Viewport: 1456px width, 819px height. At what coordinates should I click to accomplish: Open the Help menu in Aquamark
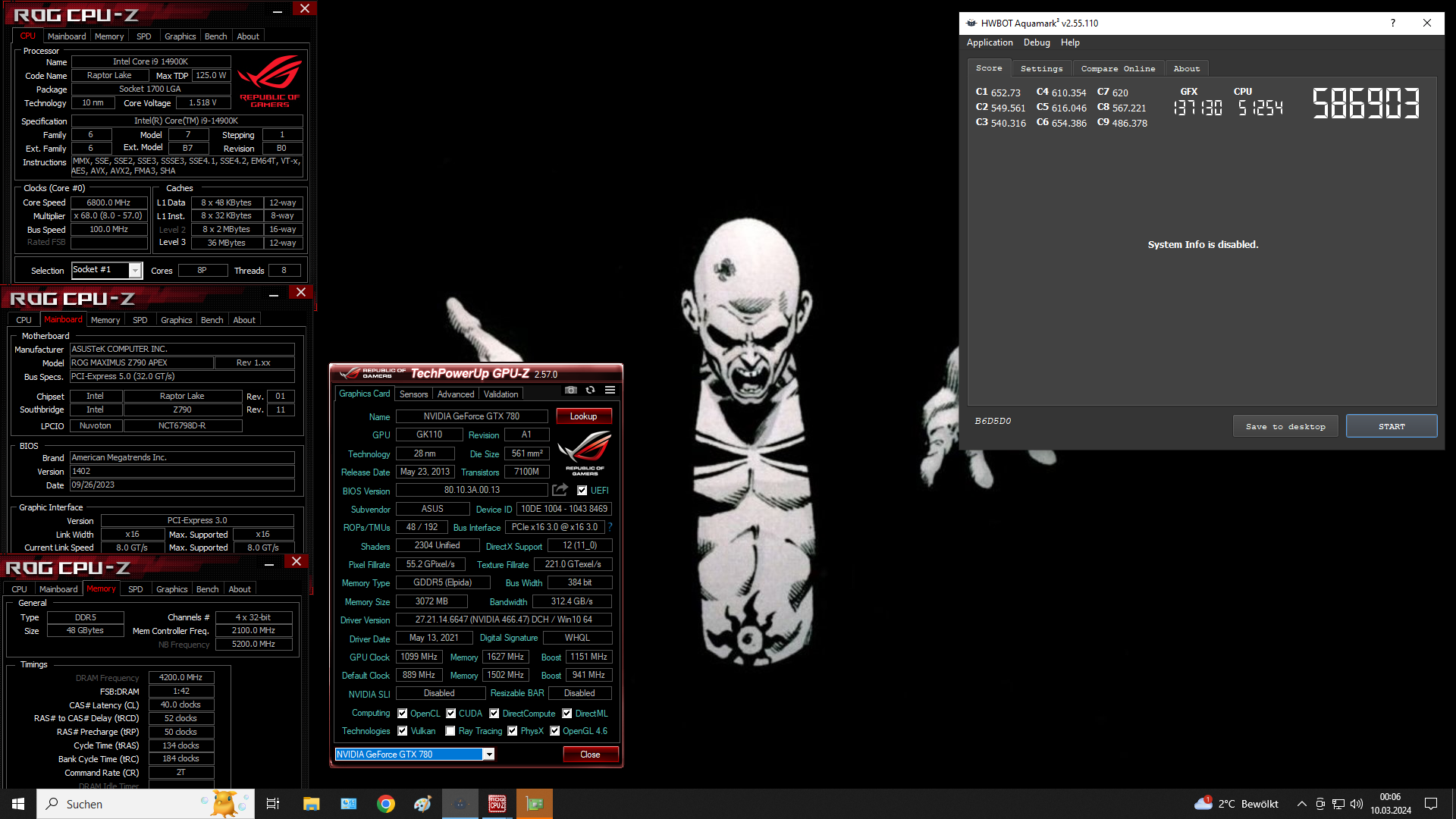click(x=1070, y=42)
